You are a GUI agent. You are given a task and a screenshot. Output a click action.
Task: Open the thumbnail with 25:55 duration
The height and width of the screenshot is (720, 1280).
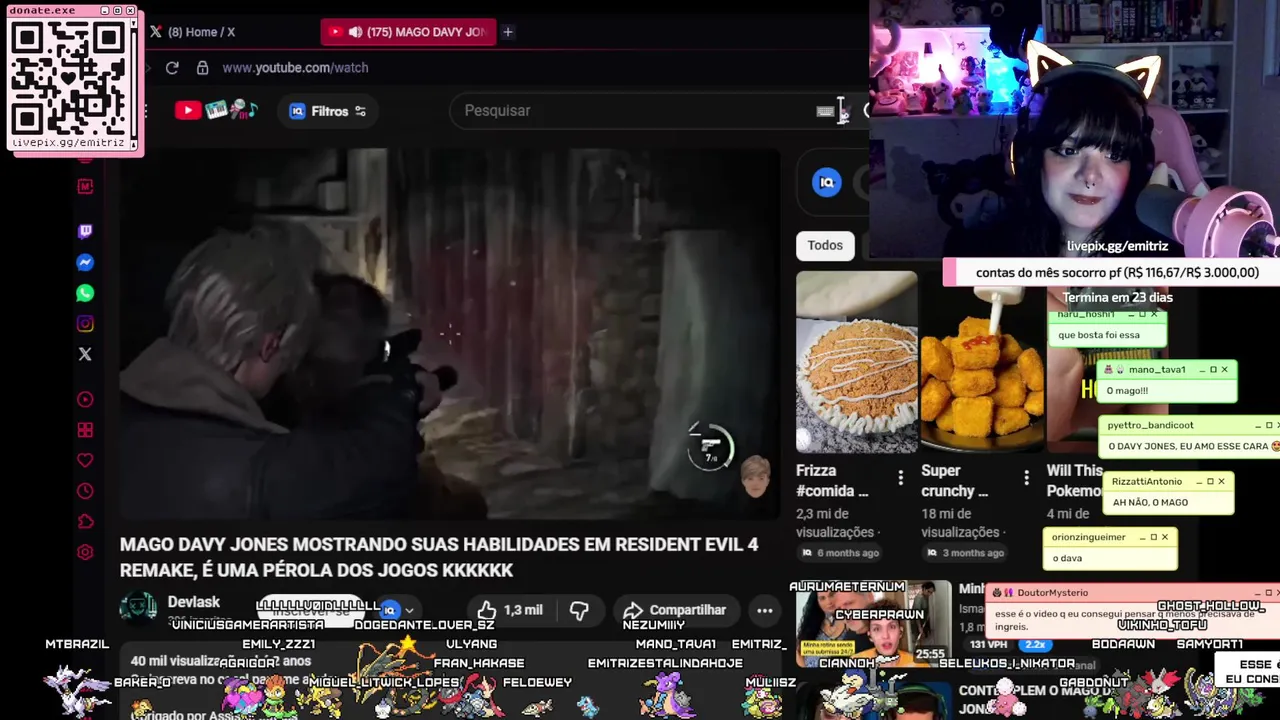pyautogui.click(x=874, y=626)
